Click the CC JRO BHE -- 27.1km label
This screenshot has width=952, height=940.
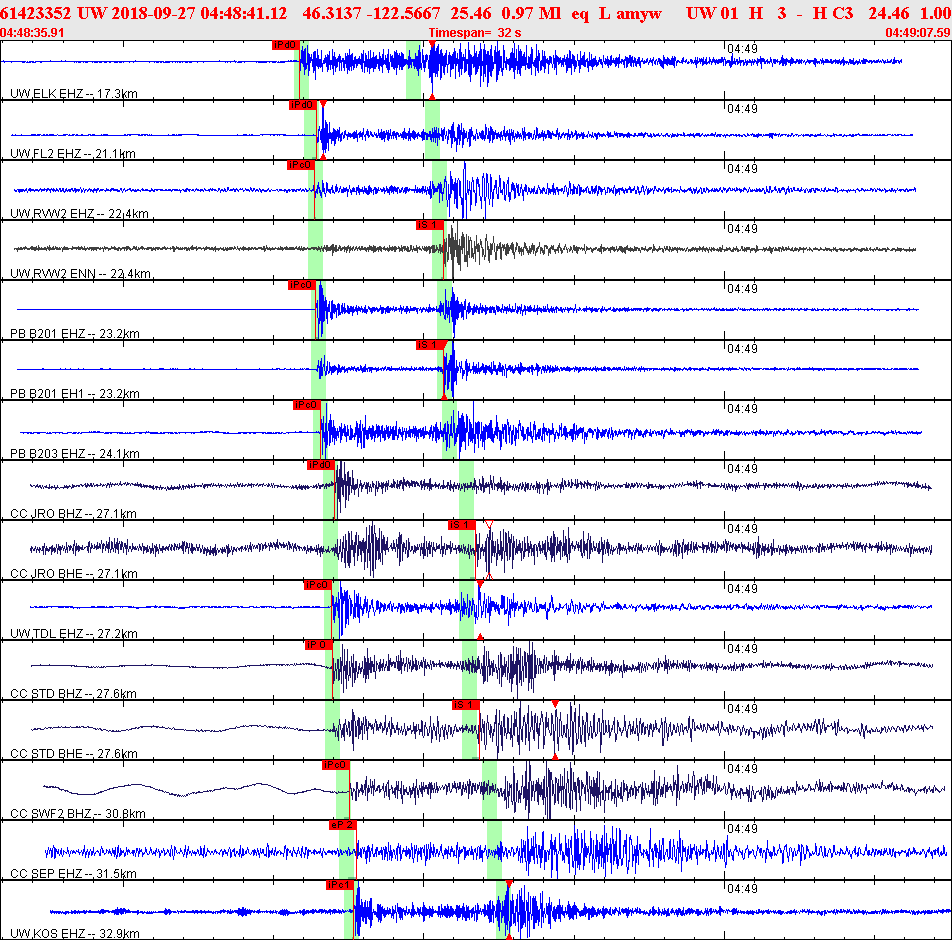[73, 574]
